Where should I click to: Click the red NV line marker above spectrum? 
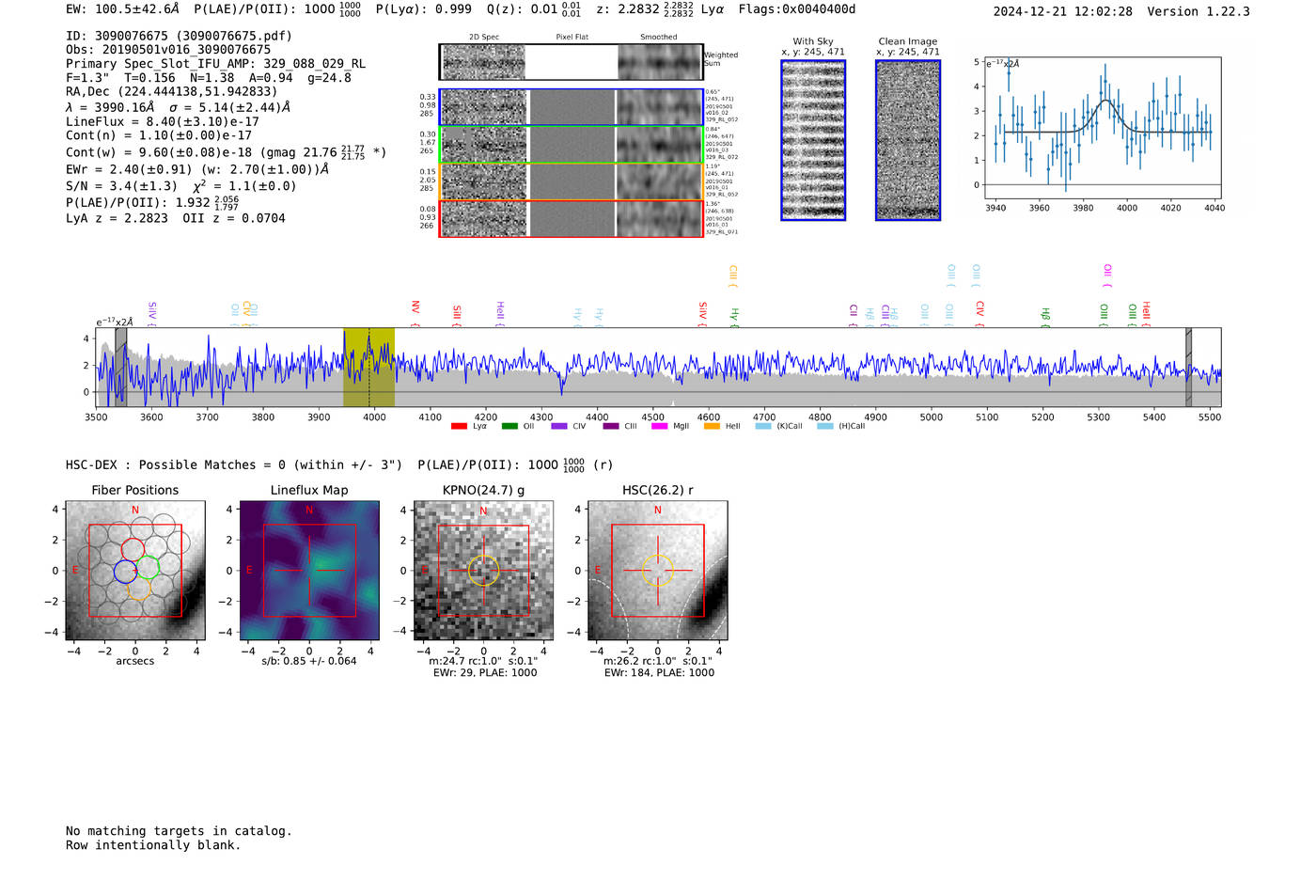coord(415,307)
